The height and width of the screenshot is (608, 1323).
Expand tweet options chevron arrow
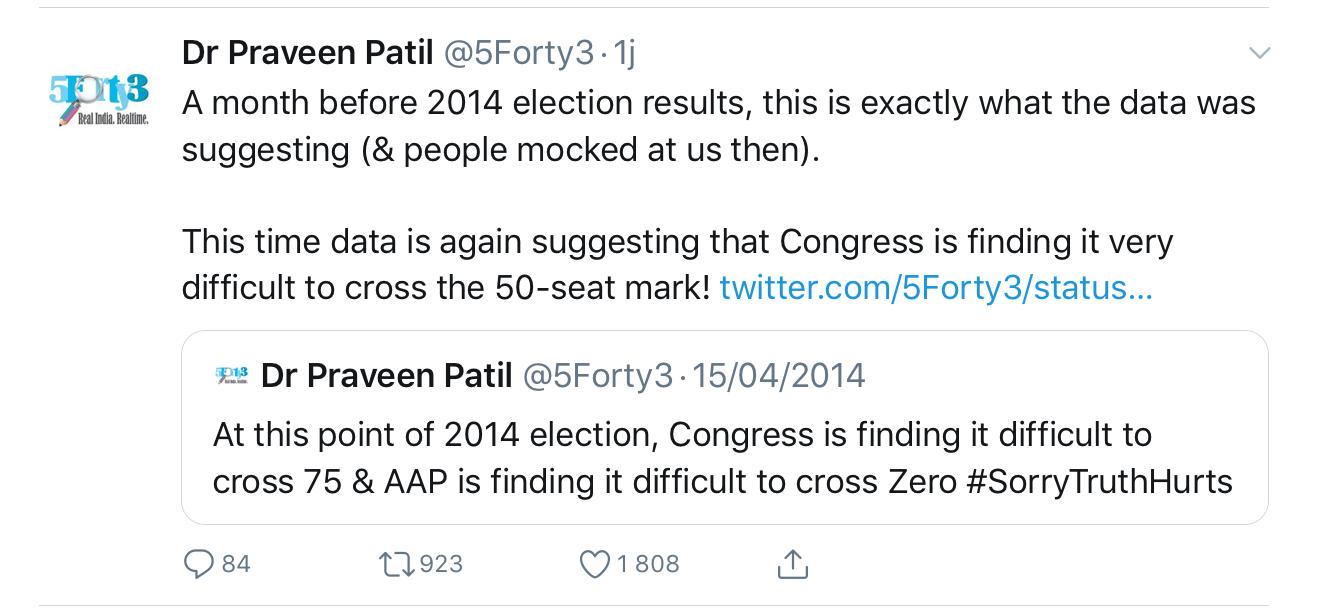point(1260,52)
